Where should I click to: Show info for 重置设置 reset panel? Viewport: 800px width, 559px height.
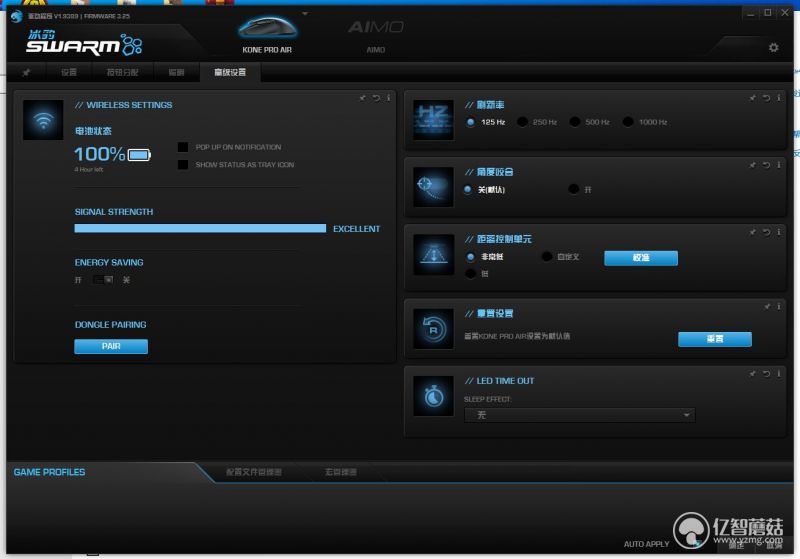[779, 307]
